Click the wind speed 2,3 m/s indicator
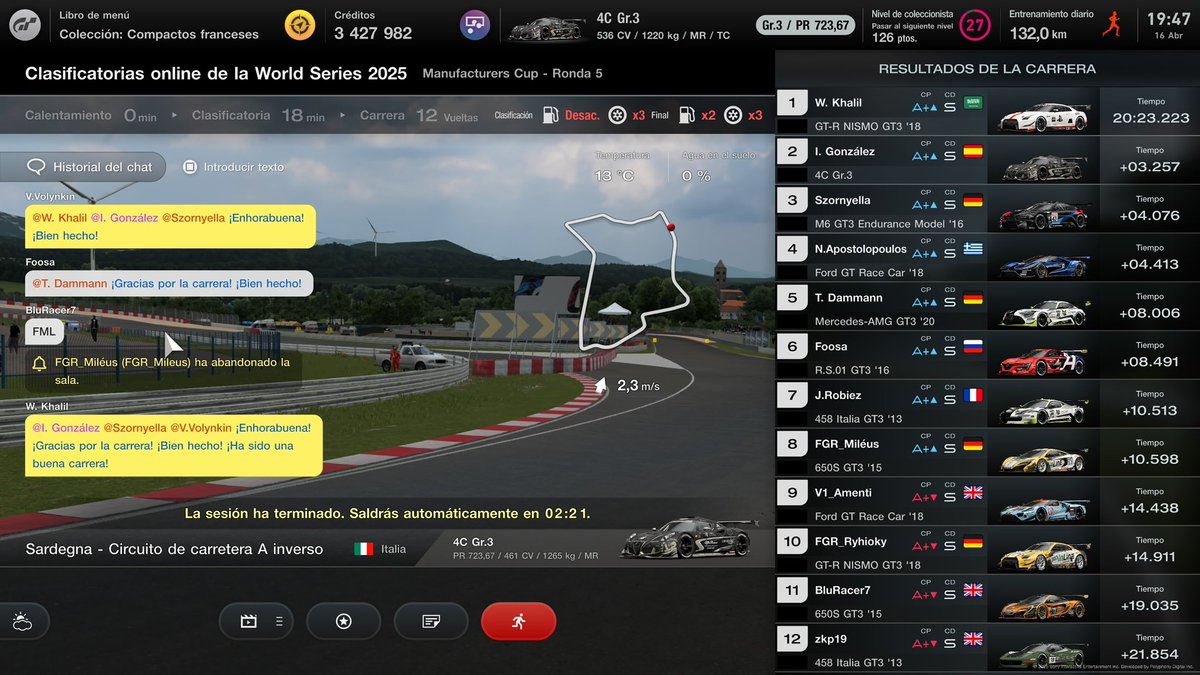This screenshot has height=675, width=1200. pyautogui.click(x=627, y=385)
